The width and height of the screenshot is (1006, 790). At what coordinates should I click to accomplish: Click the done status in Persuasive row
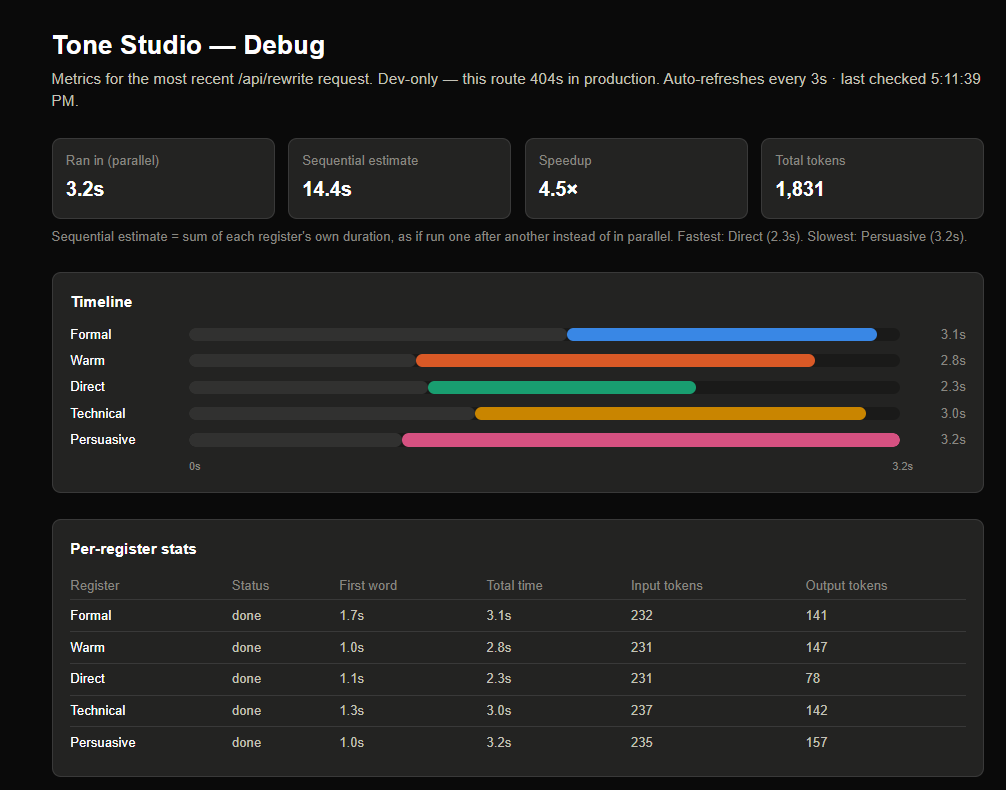[246, 743]
